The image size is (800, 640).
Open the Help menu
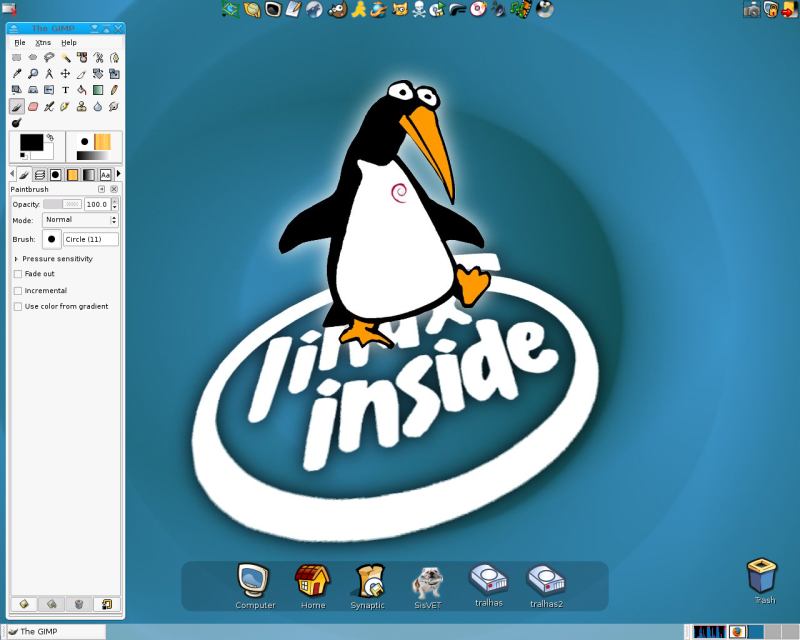[x=69, y=42]
